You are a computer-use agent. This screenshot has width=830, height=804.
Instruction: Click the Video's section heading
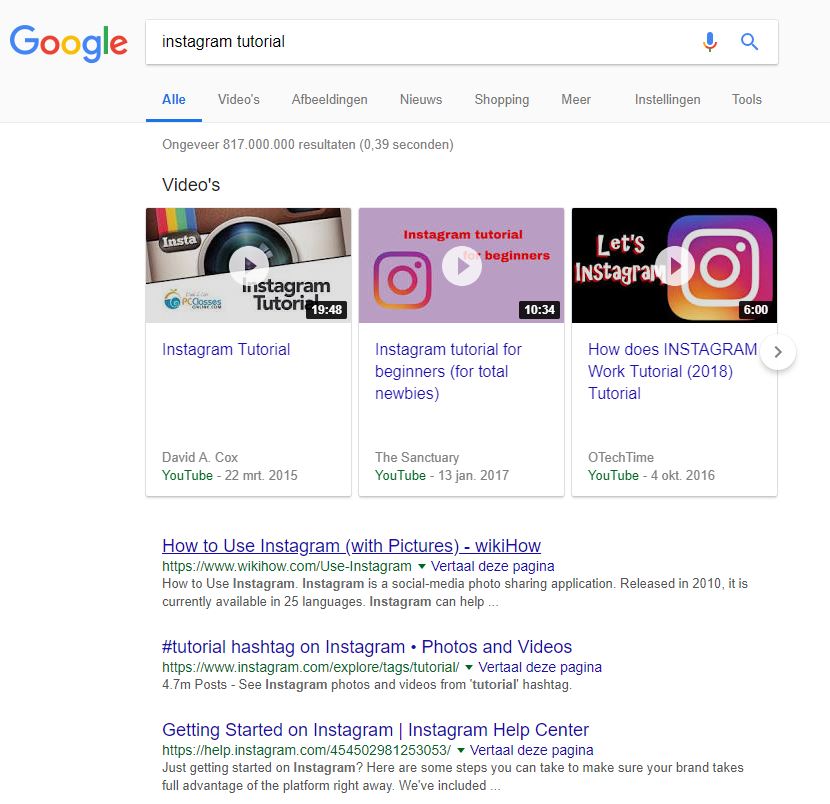191,185
